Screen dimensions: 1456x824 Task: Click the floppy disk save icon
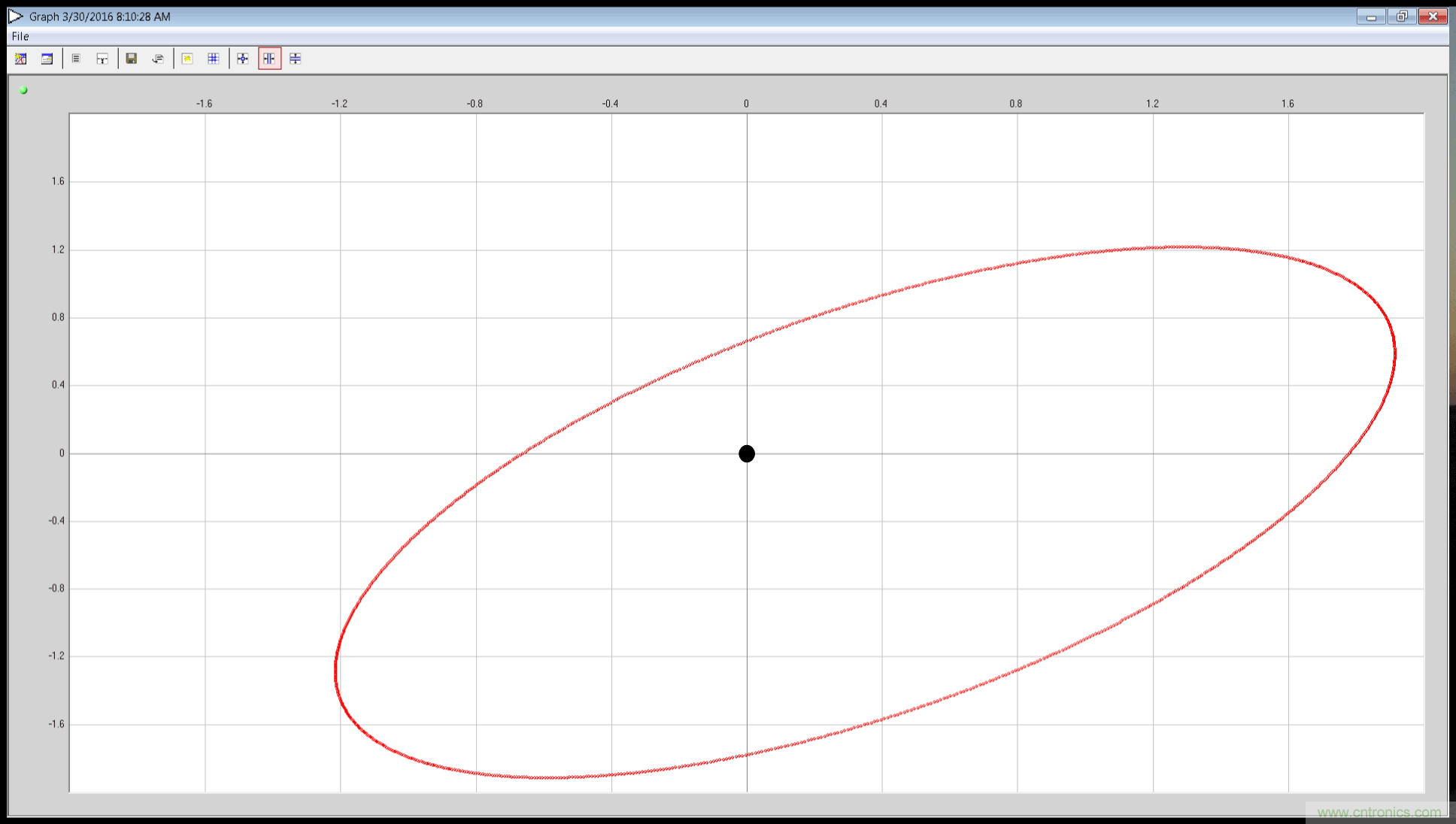pyautogui.click(x=132, y=59)
